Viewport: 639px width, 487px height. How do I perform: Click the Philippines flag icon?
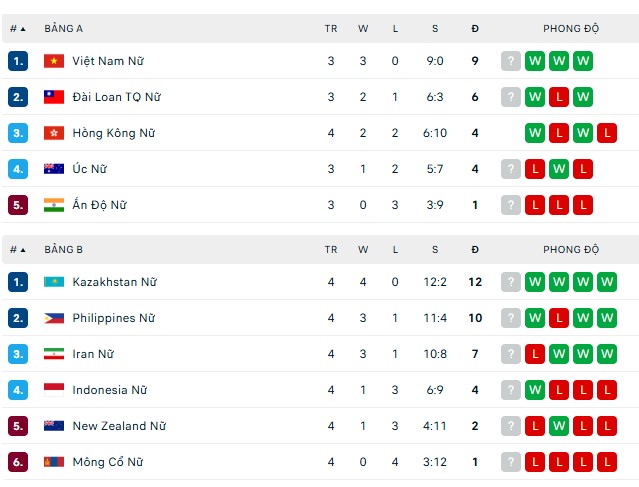tap(54, 318)
